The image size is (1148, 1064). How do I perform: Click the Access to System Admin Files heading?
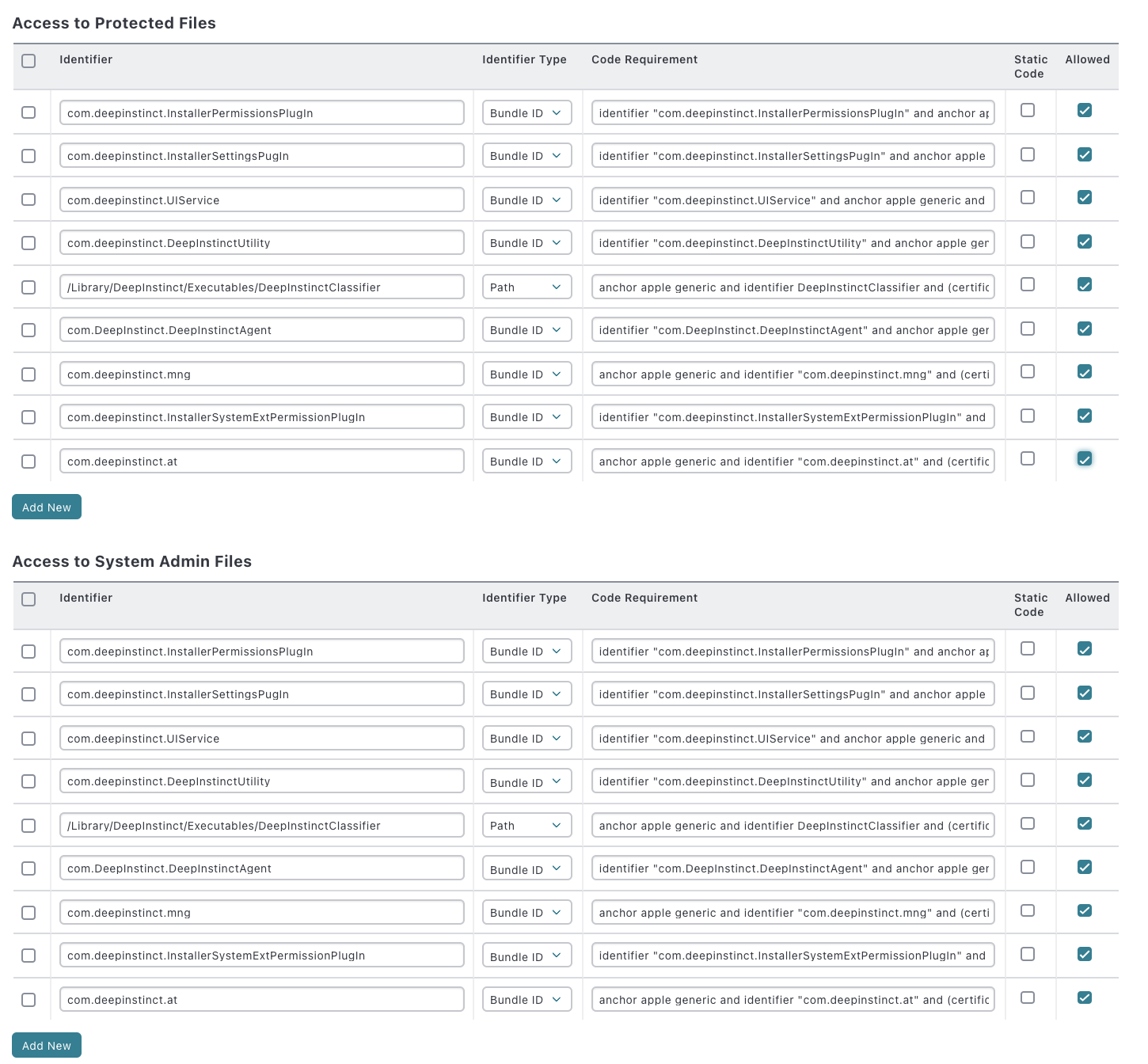click(132, 561)
